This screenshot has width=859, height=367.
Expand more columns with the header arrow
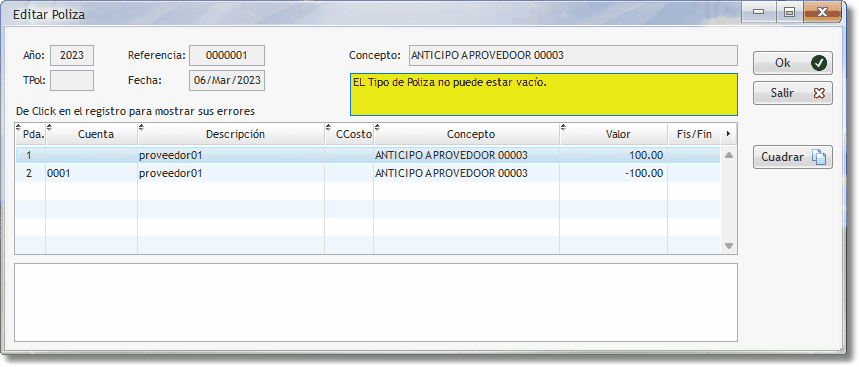728,134
